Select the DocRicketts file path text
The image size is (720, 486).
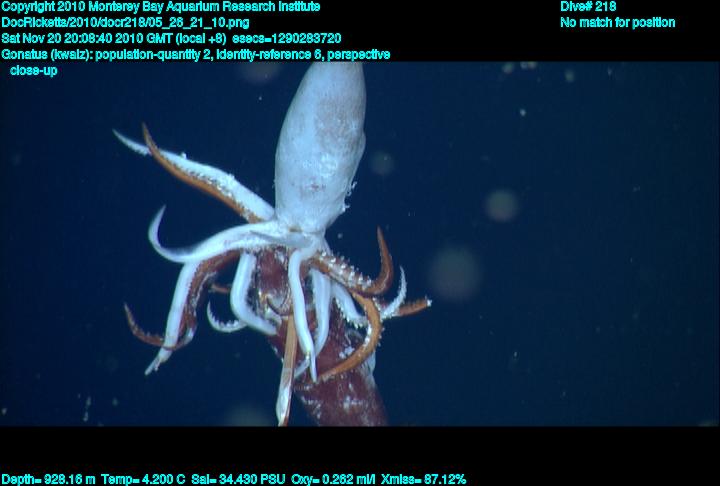tap(125, 23)
